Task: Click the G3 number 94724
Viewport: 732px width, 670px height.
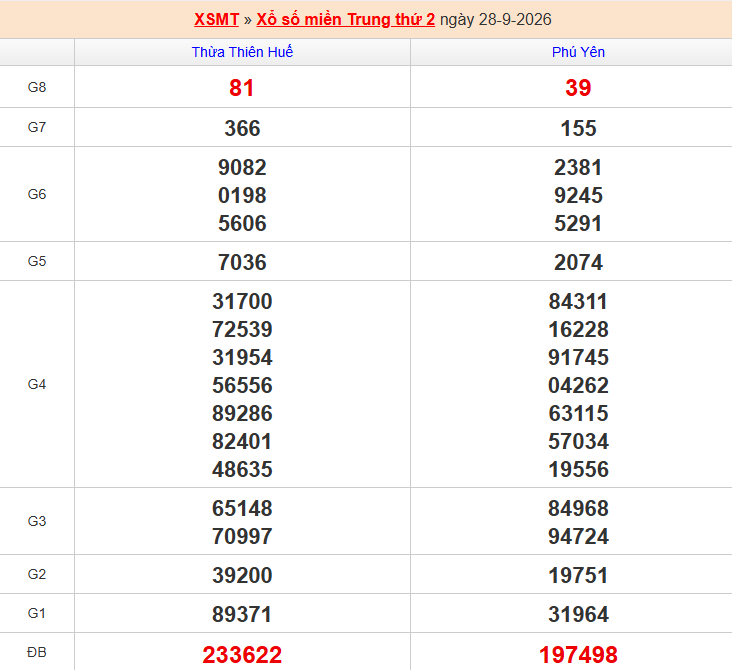Action: click(x=578, y=536)
